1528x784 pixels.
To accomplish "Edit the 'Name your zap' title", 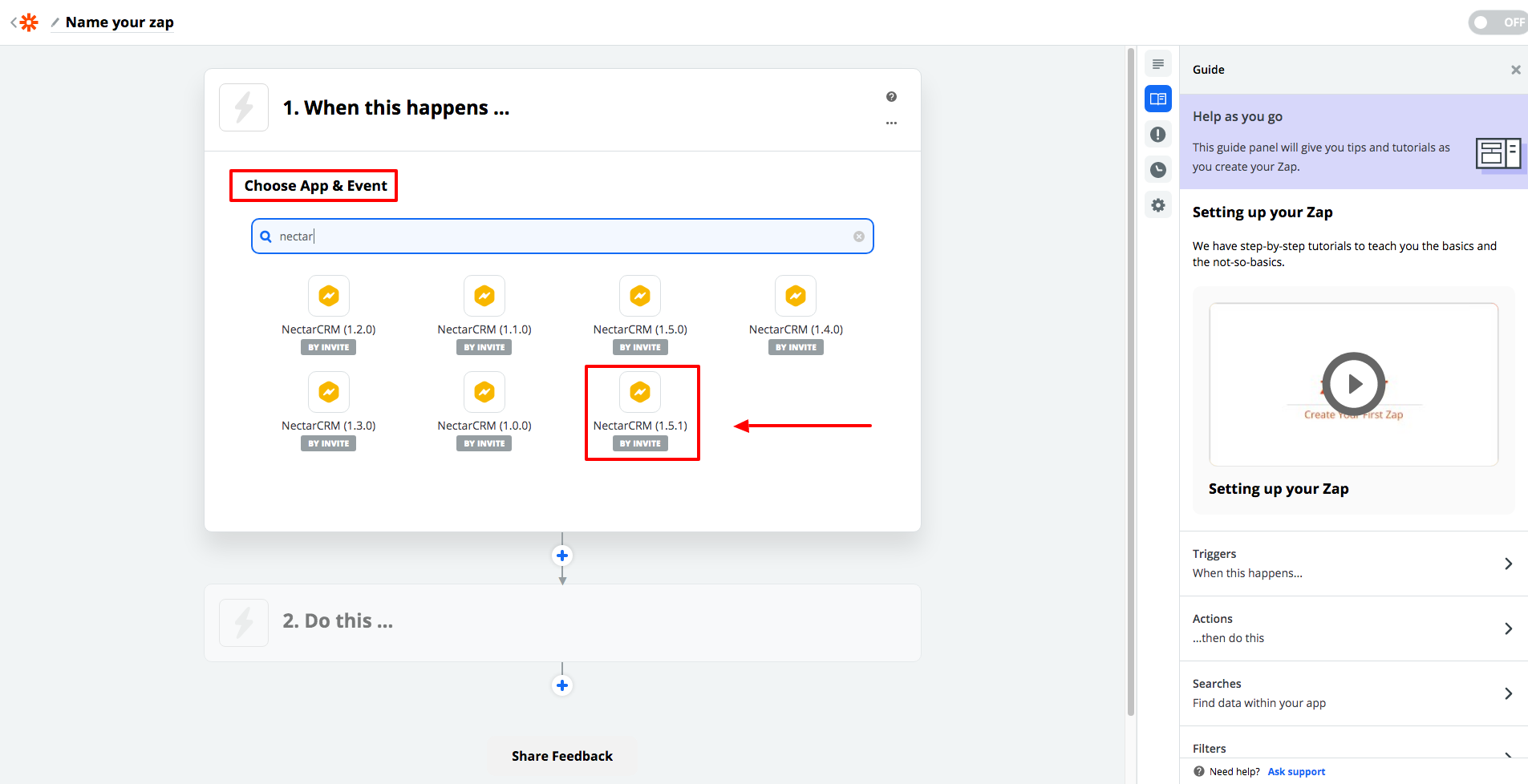I will coord(120,22).
